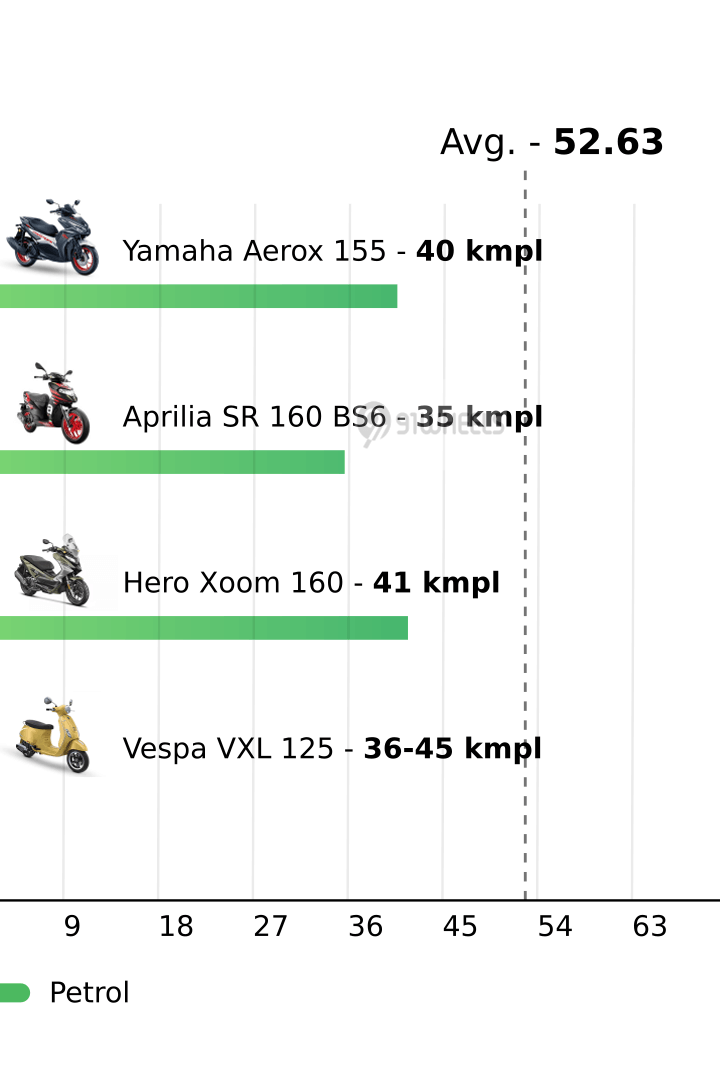This screenshot has width=720, height=1090.
Task: Click the Hero Xoom 41 kmpl bar
Action: coord(204,628)
